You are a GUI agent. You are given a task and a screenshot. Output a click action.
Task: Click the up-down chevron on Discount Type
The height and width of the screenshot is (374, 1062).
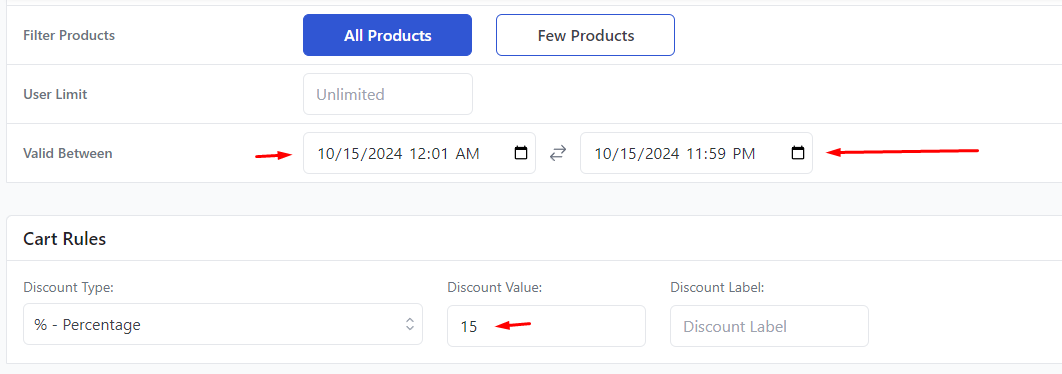click(410, 324)
